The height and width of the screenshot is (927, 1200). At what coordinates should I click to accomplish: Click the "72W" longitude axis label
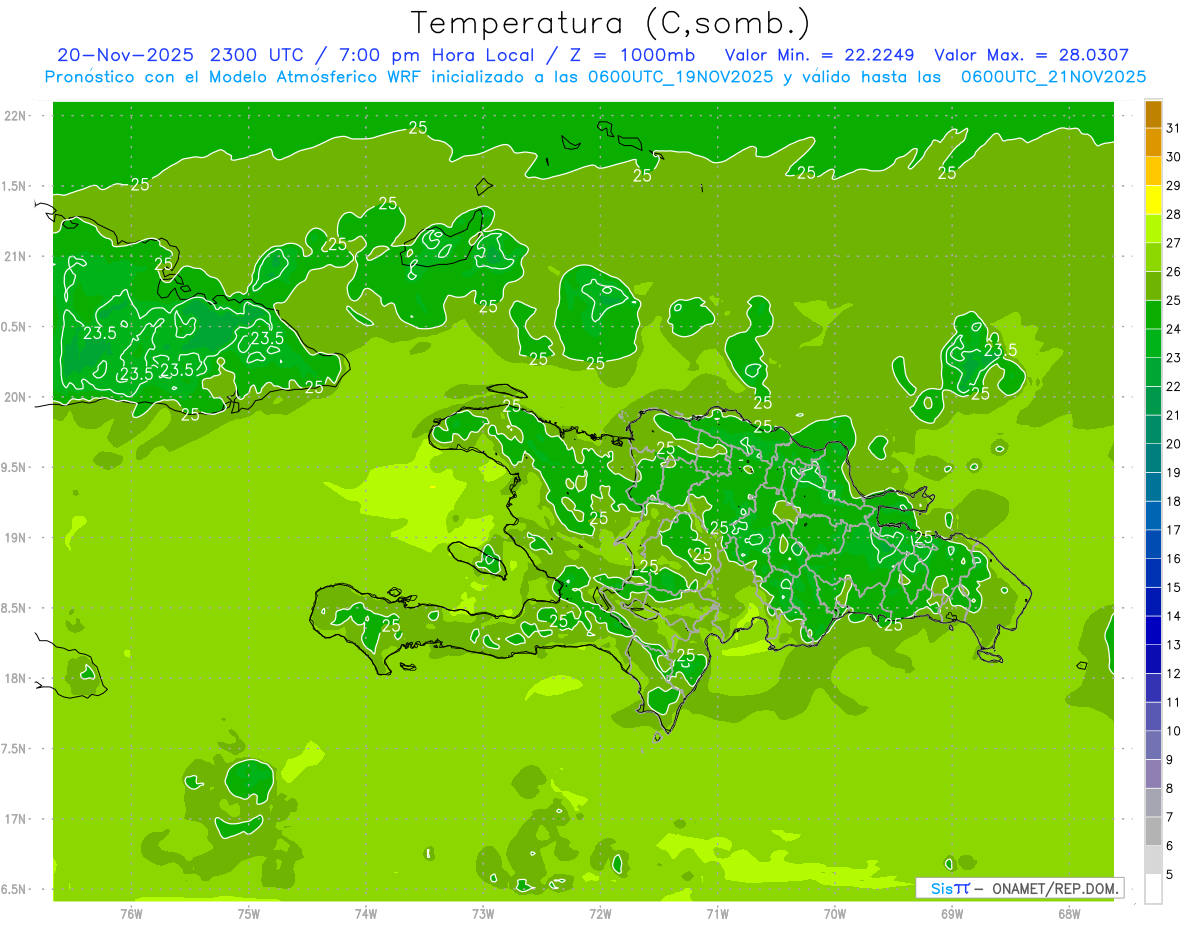pyautogui.click(x=600, y=913)
